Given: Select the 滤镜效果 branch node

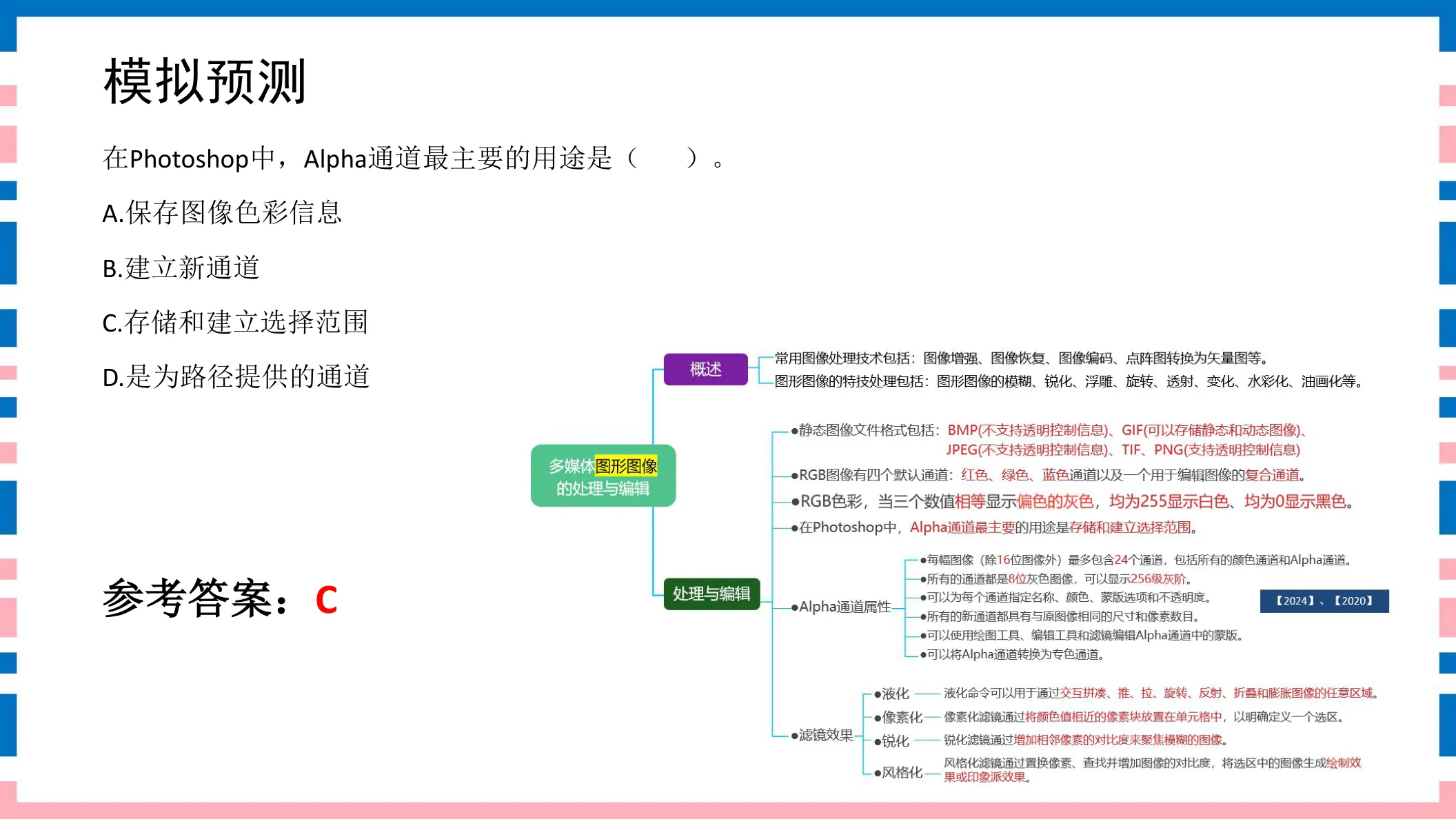Looking at the screenshot, I should tap(822, 735).
